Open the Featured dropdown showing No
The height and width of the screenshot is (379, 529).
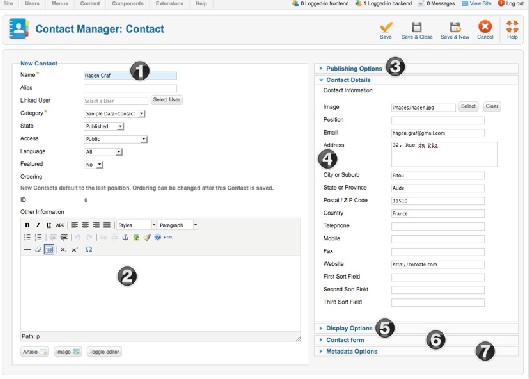click(x=93, y=165)
